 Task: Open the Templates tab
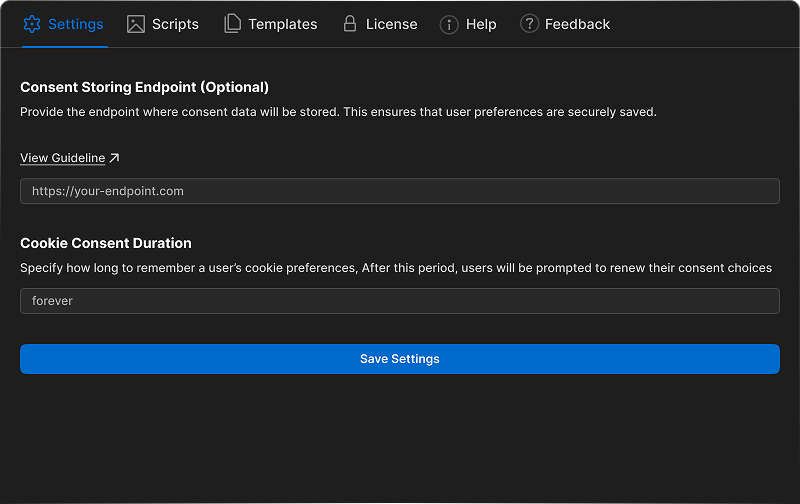point(282,24)
